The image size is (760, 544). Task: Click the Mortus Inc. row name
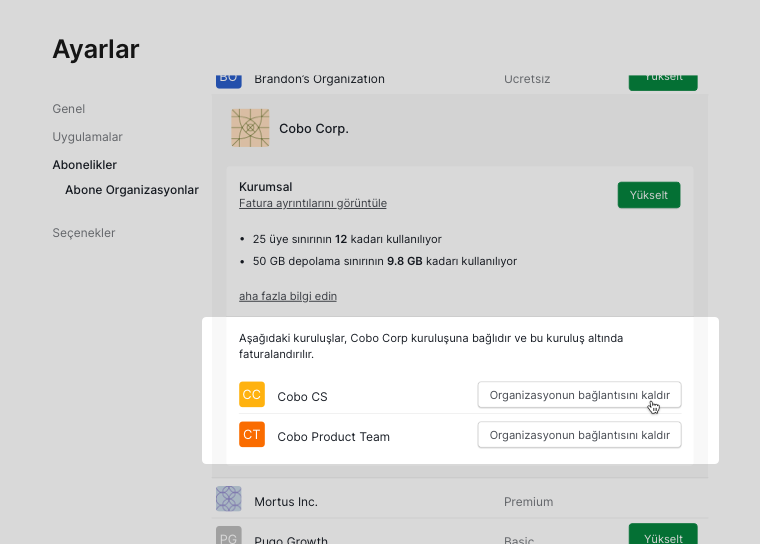286,502
